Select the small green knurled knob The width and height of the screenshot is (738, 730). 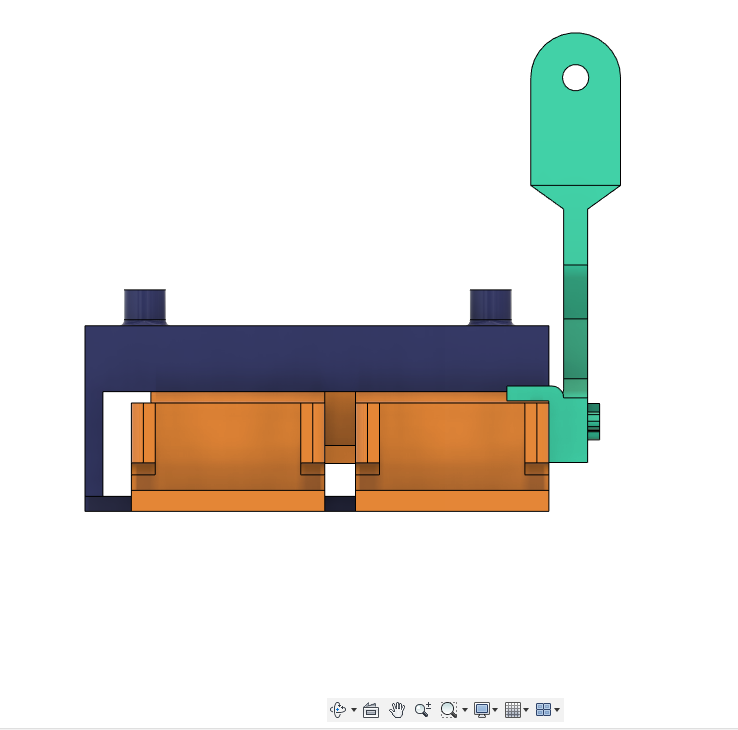594,422
